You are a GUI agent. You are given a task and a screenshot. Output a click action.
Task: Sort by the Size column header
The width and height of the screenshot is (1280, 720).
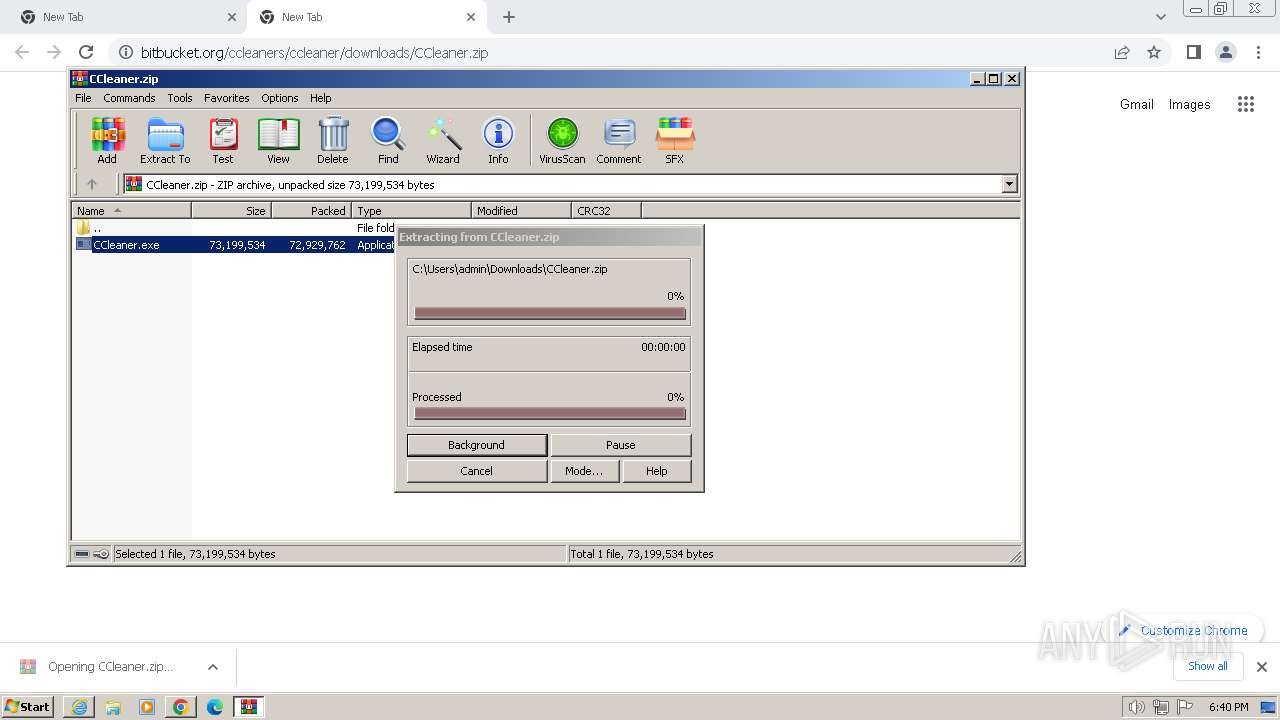[232, 210]
